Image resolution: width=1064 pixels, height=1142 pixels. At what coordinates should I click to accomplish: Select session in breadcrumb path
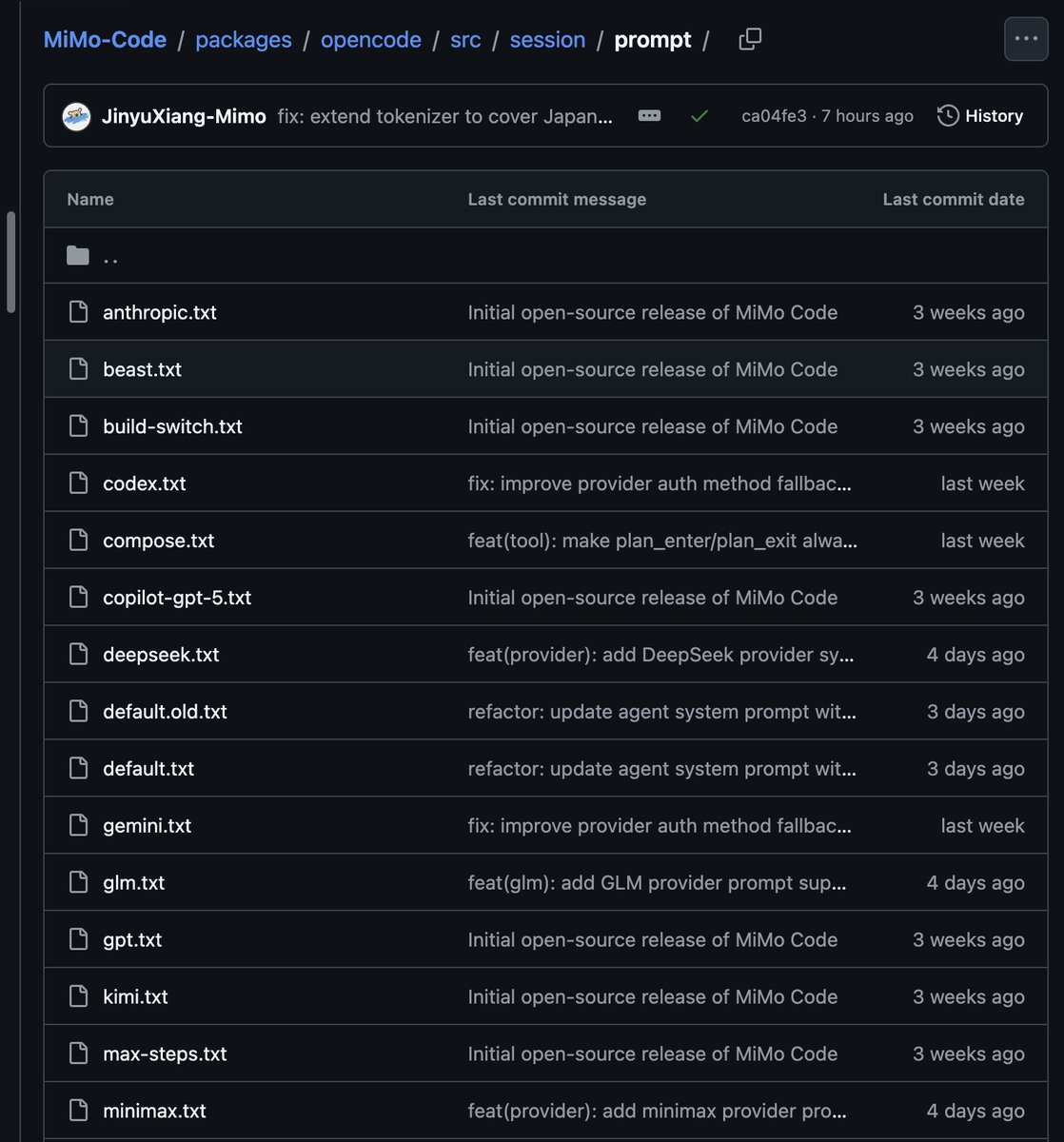pos(547,40)
